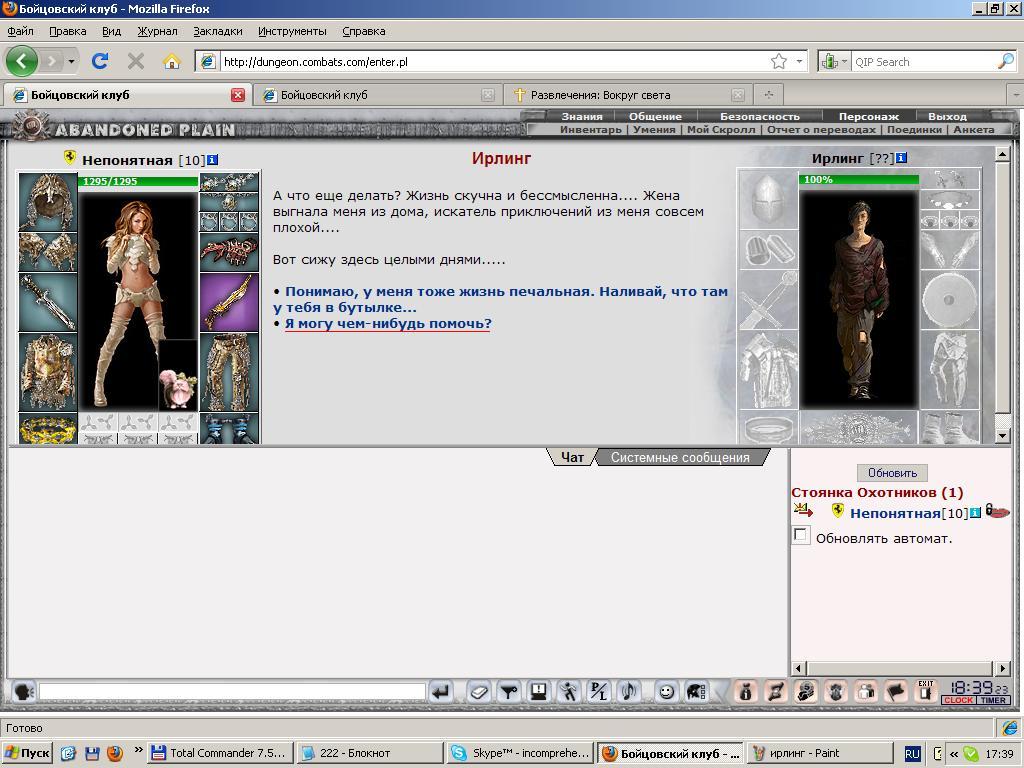
Task: Choose reply 'Я могу чем-нибудь помочь?'
Action: (x=388, y=324)
